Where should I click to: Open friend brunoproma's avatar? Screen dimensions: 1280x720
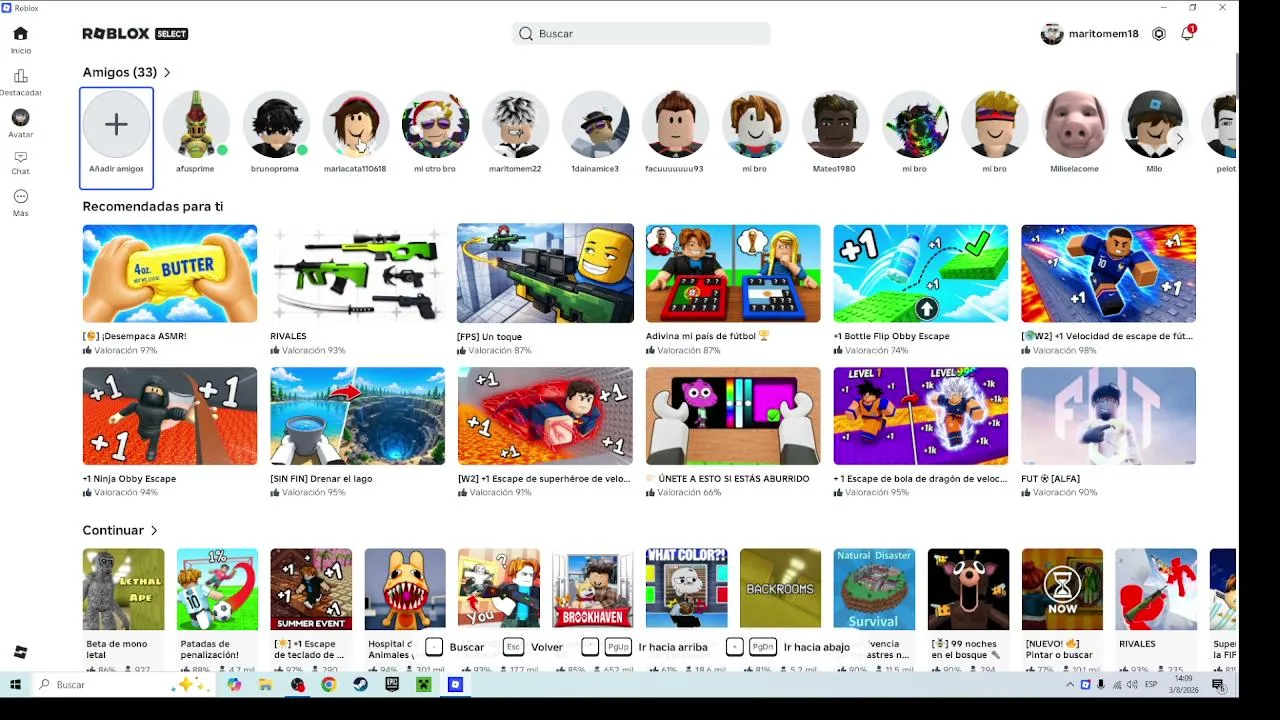pos(275,124)
